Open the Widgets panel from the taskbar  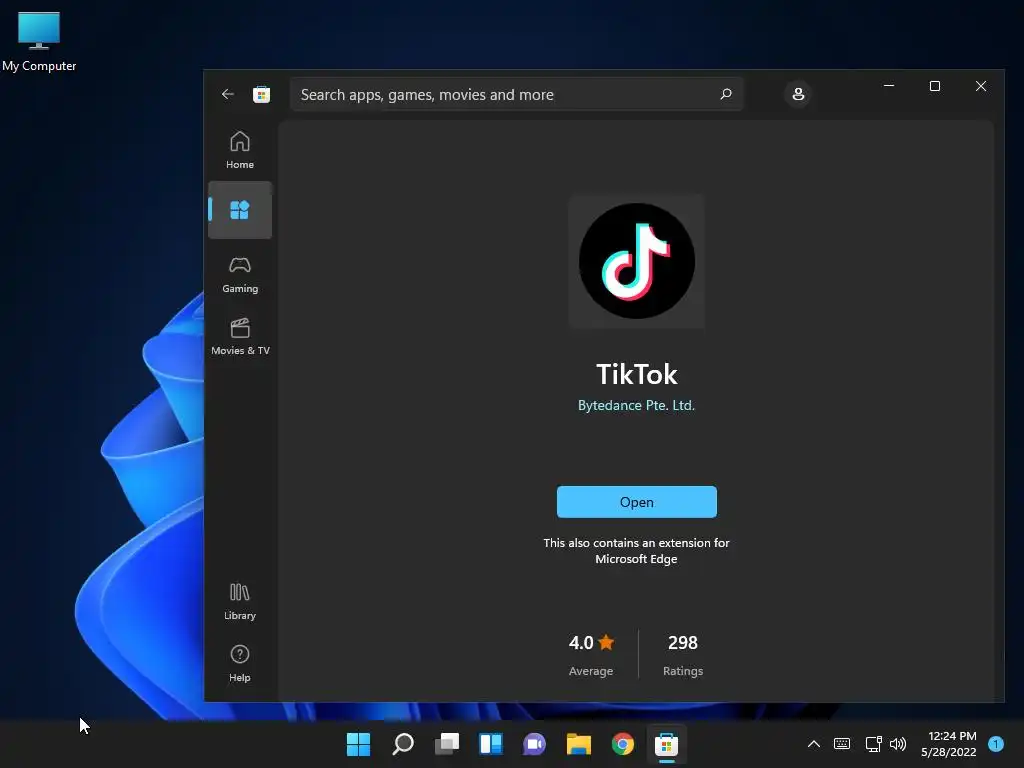click(x=490, y=744)
